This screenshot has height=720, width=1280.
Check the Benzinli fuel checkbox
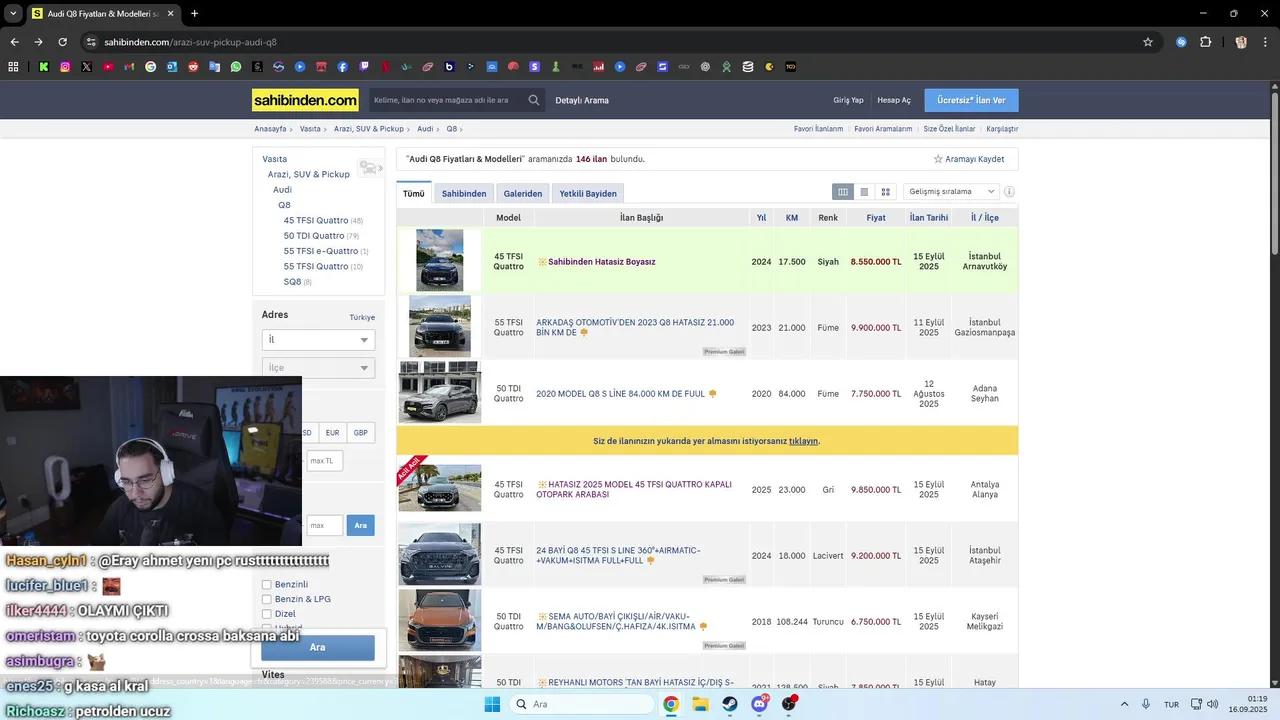[x=267, y=584]
